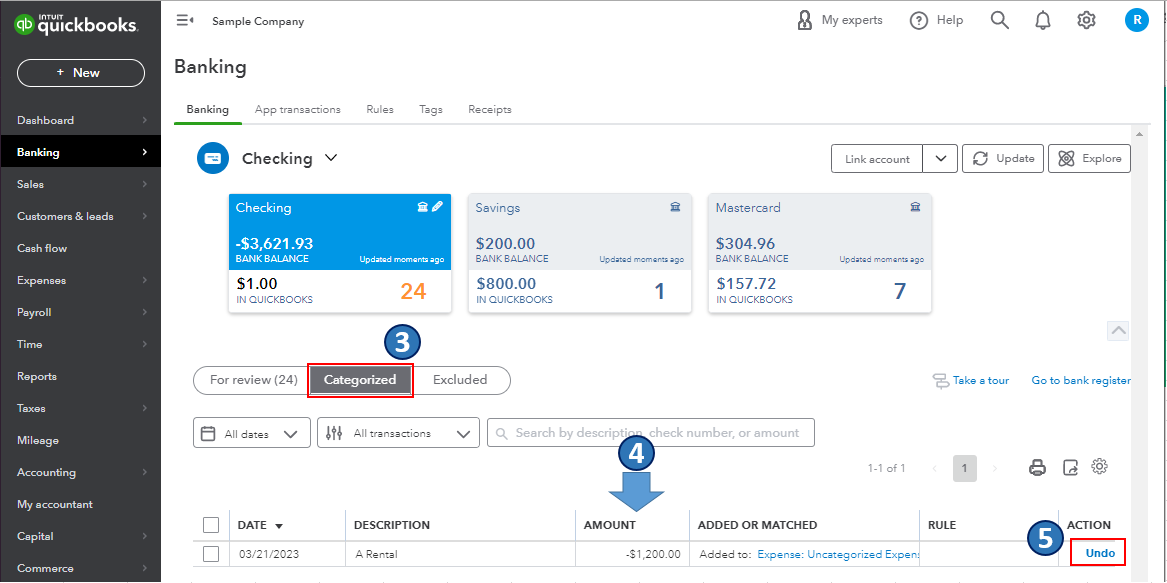The width and height of the screenshot is (1167, 583).
Task: Open the Help icon
Action: (x=919, y=20)
